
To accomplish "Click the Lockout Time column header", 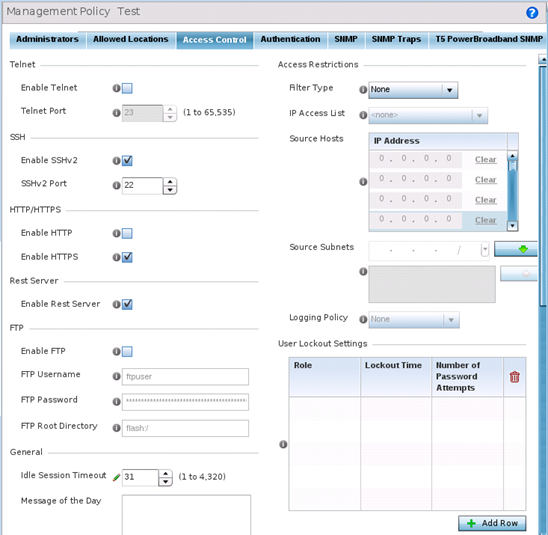I will coord(396,377).
